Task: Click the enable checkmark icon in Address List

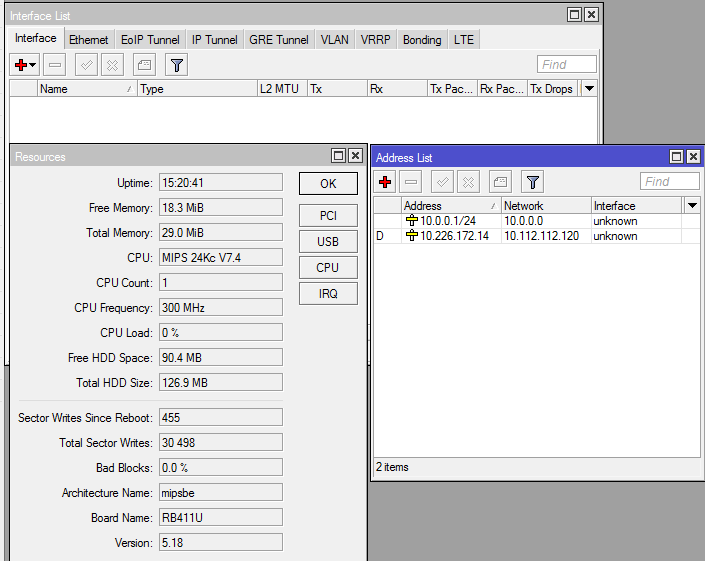Action: (441, 182)
